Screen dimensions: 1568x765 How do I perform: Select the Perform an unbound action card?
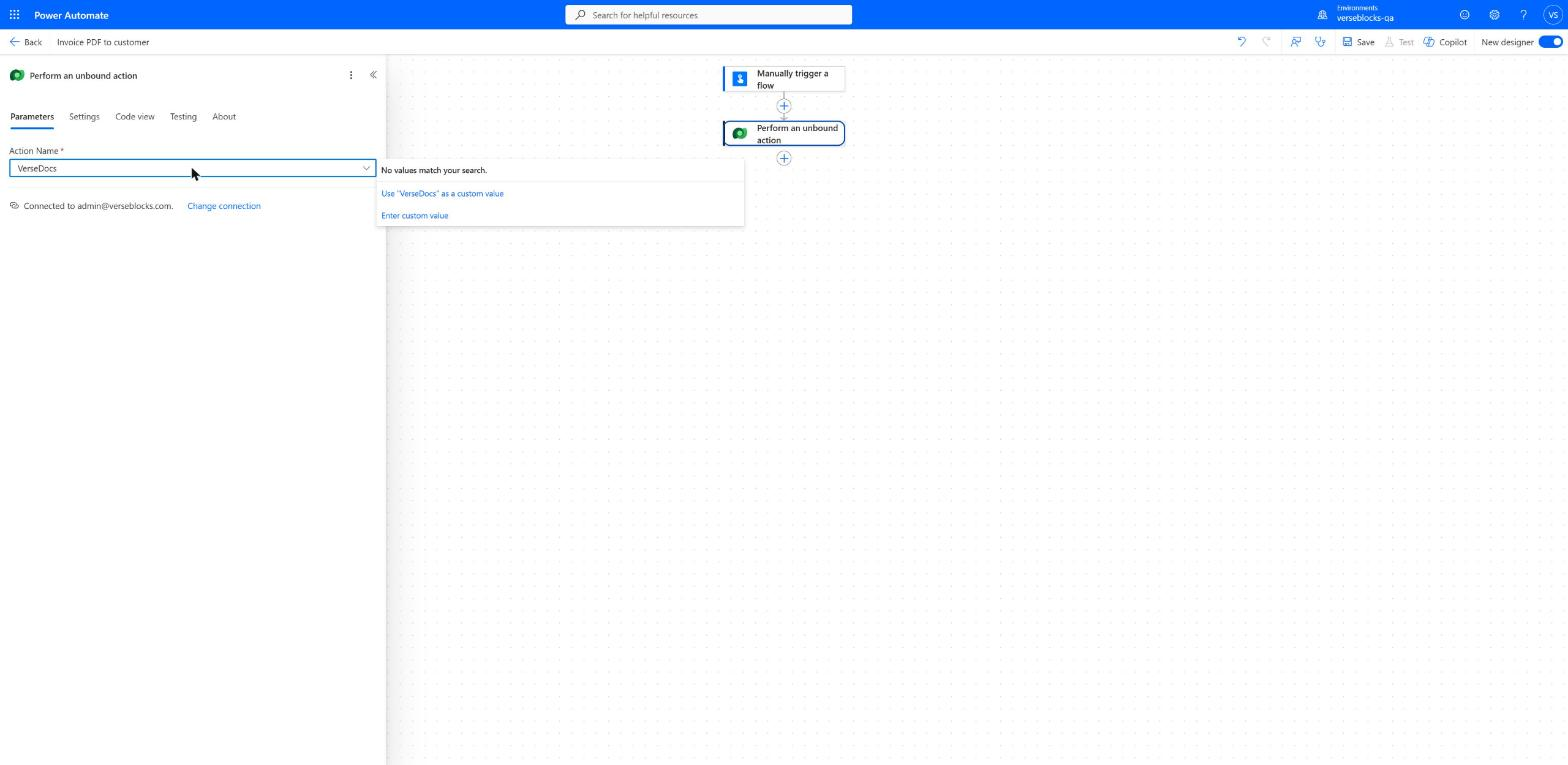pyautogui.click(x=784, y=134)
